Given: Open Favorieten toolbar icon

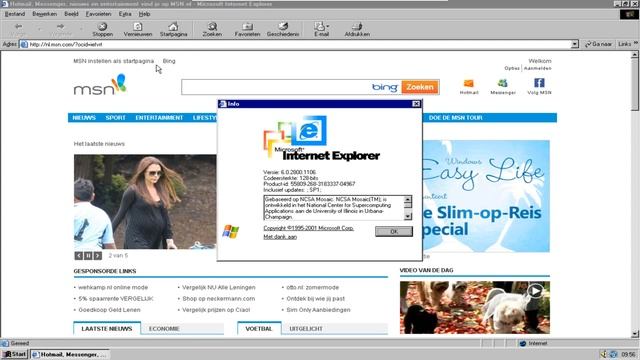Looking at the screenshot, I should tap(247, 27).
